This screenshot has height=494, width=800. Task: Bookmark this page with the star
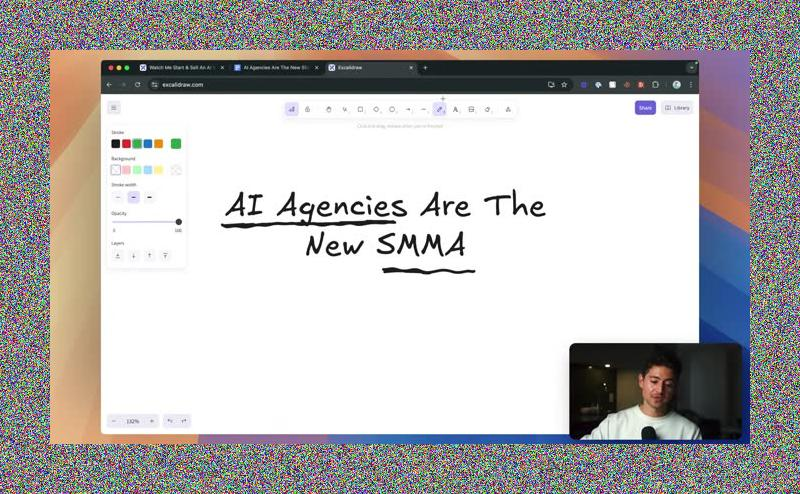point(564,85)
